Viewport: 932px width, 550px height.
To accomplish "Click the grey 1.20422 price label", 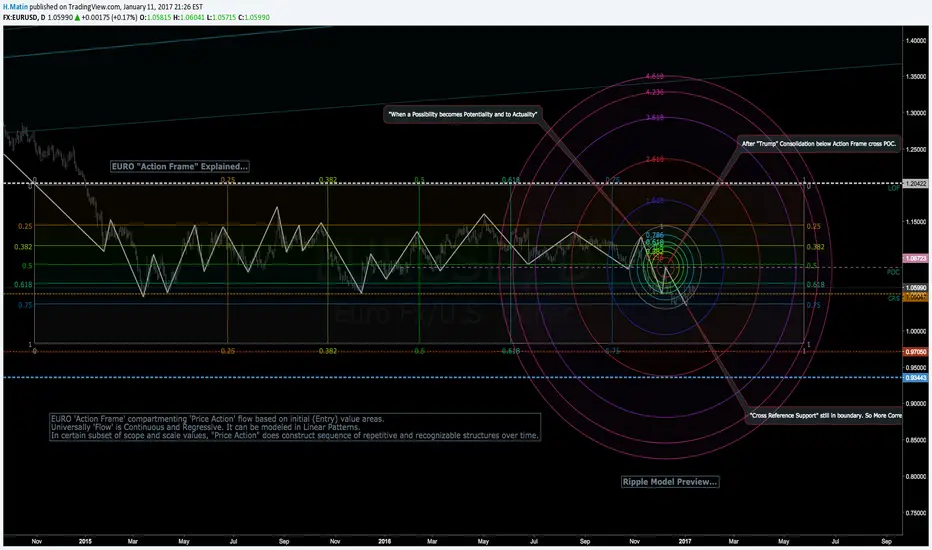I will pyautogui.click(x=915, y=184).
